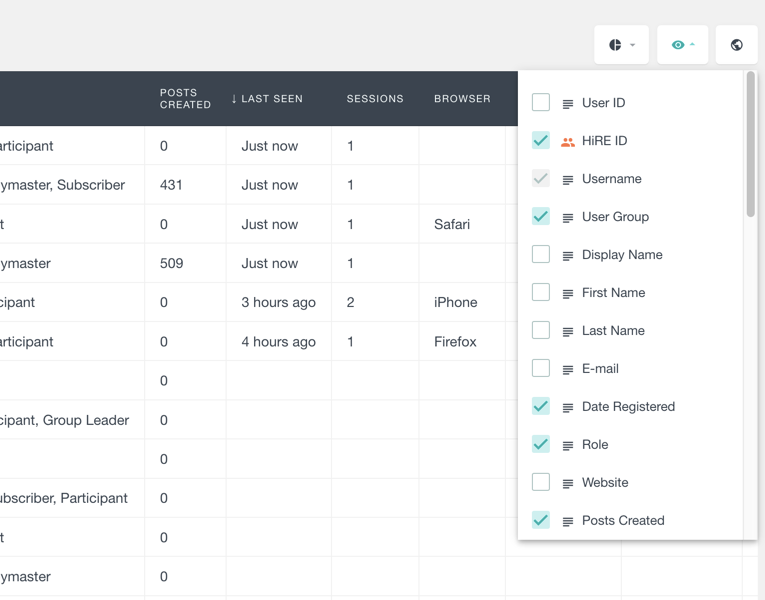This screenshot has height=600, width=765.
Task: Click the lines icon beside Website
Action: click(x=567, y=483)
